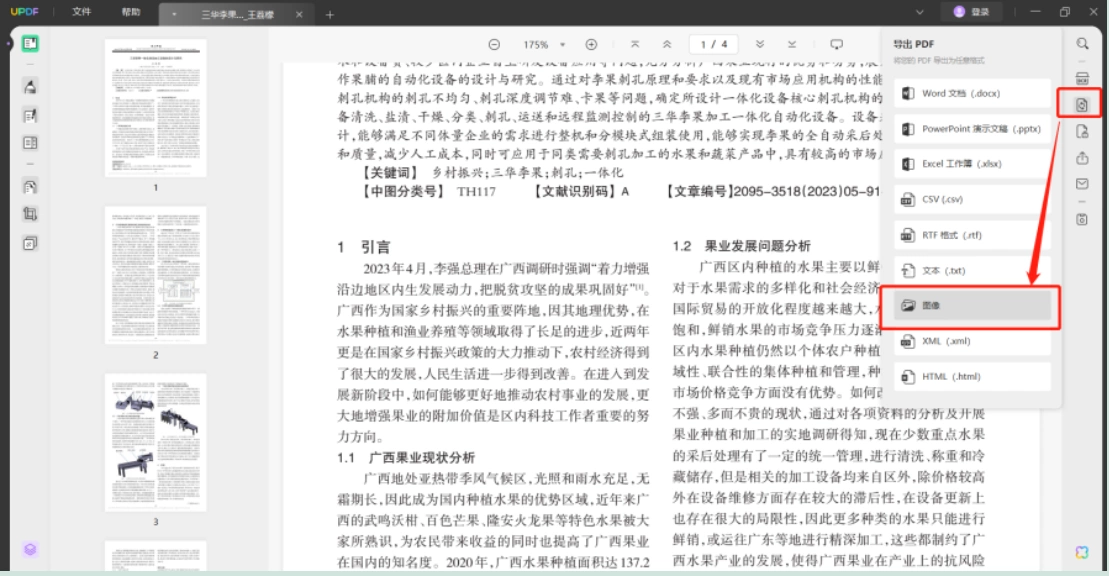Open the 帮助 menu

(131, 12)
